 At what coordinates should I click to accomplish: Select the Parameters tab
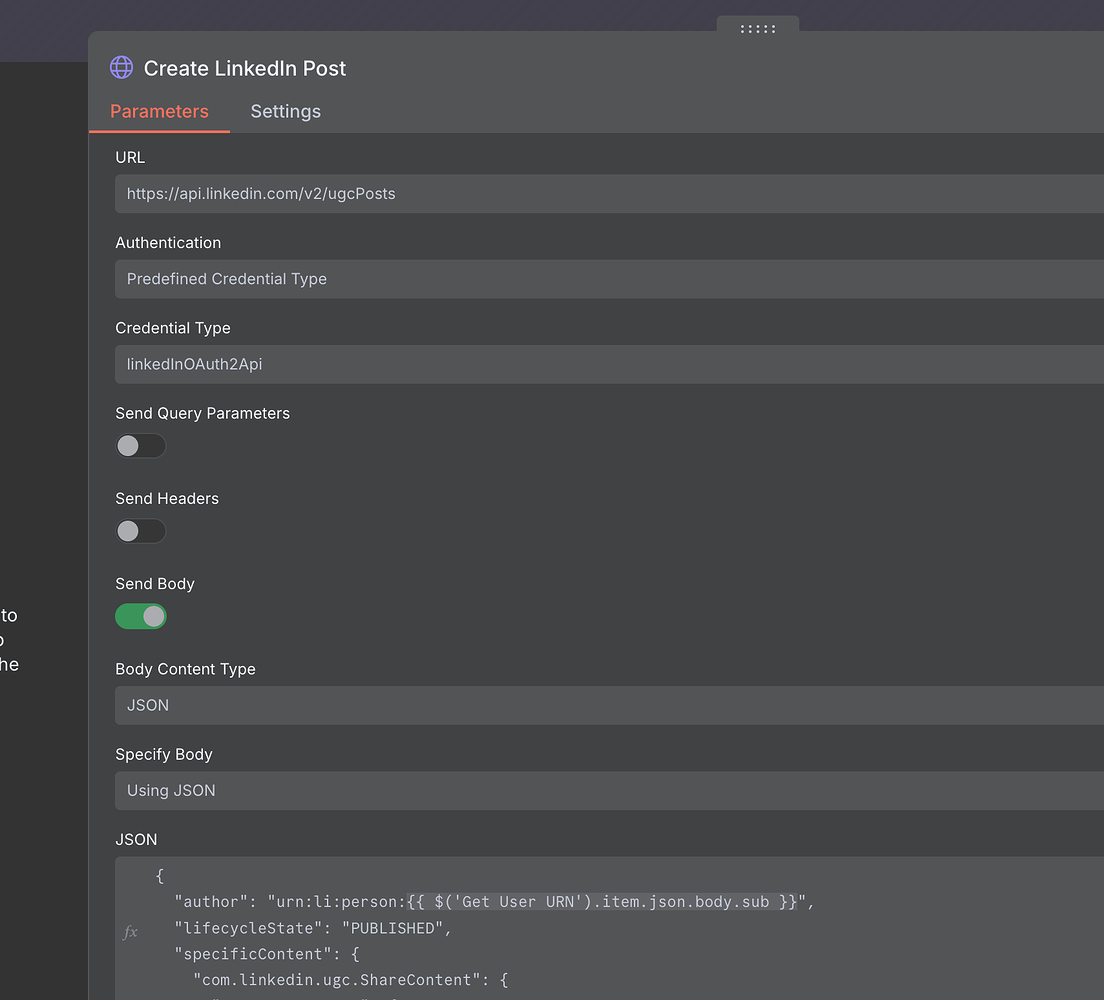(159, 111)
